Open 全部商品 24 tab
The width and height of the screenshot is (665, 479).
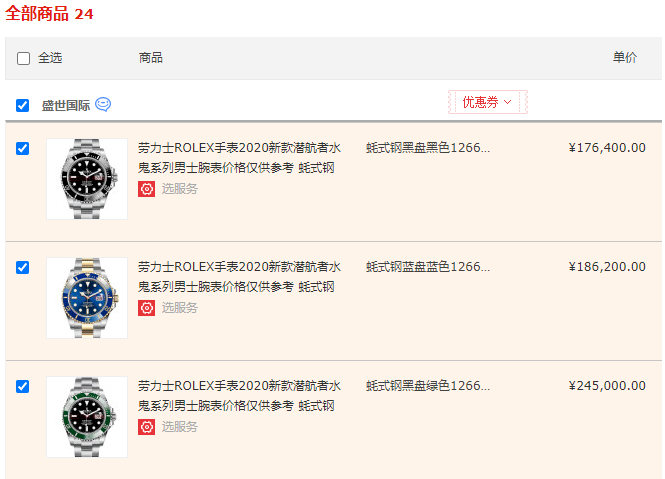49,14
